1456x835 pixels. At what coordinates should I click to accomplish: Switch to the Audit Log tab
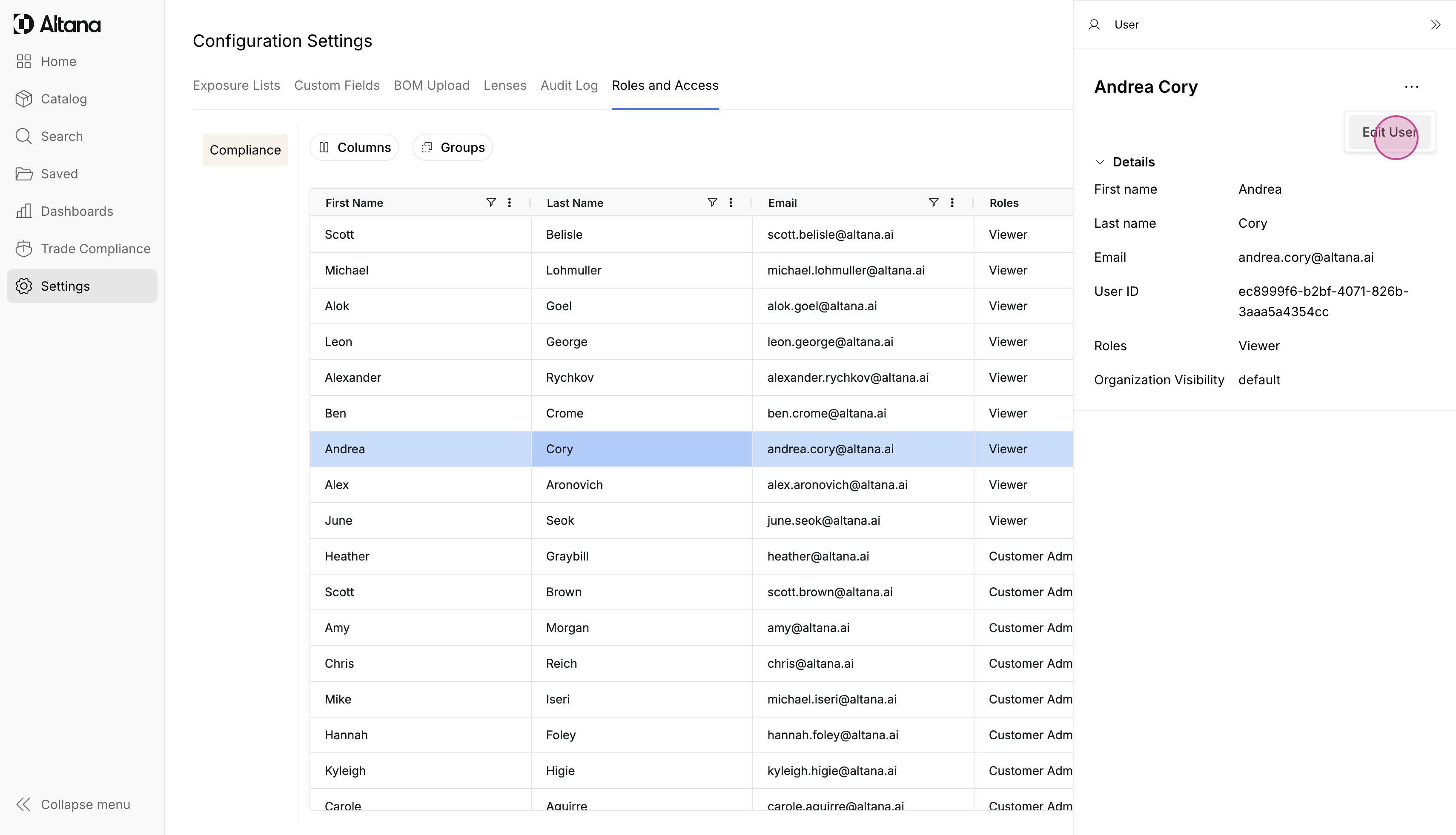568,86
